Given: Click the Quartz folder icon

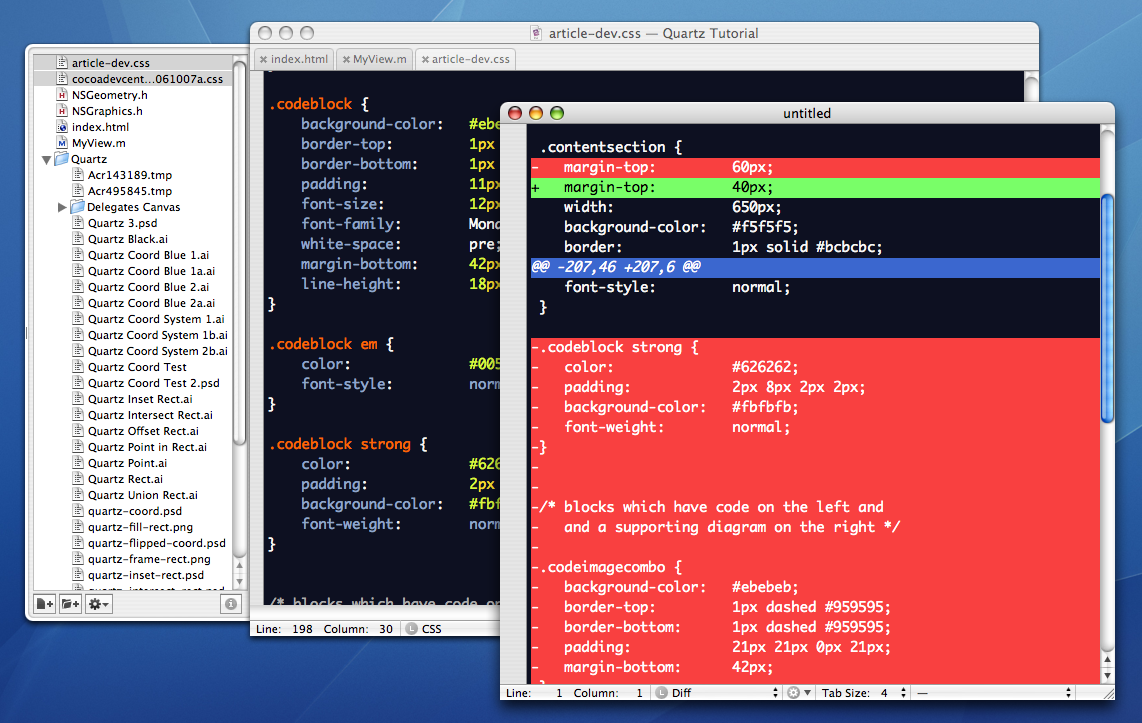Looking at the screenshot, I should click(x=61, y=159).
